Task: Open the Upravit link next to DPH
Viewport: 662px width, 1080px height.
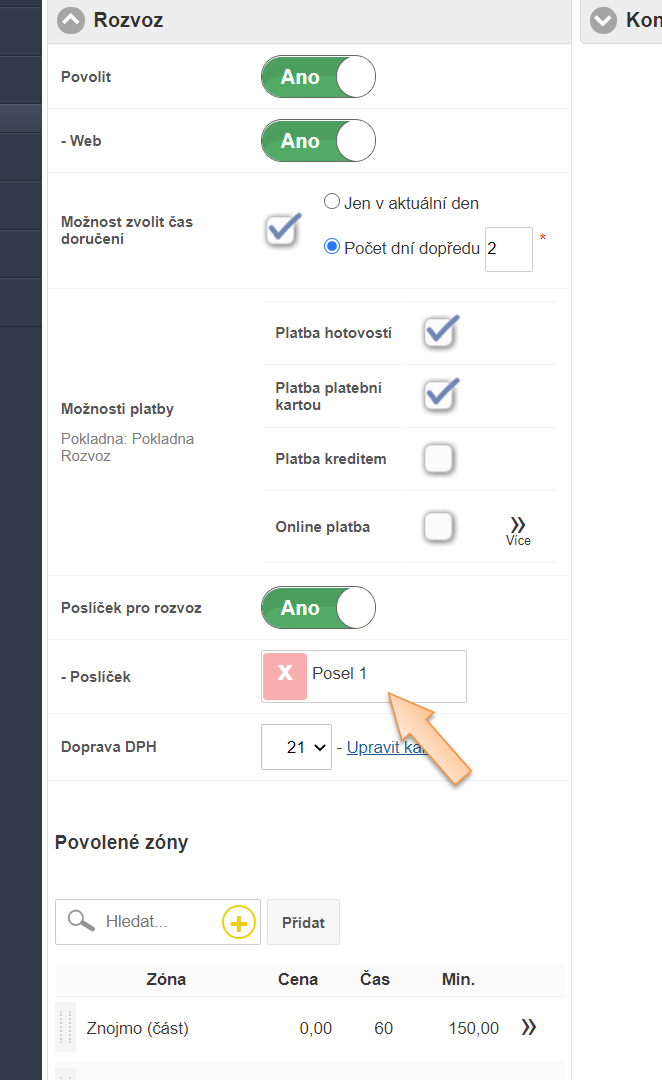Action: [x=386, y=747]
